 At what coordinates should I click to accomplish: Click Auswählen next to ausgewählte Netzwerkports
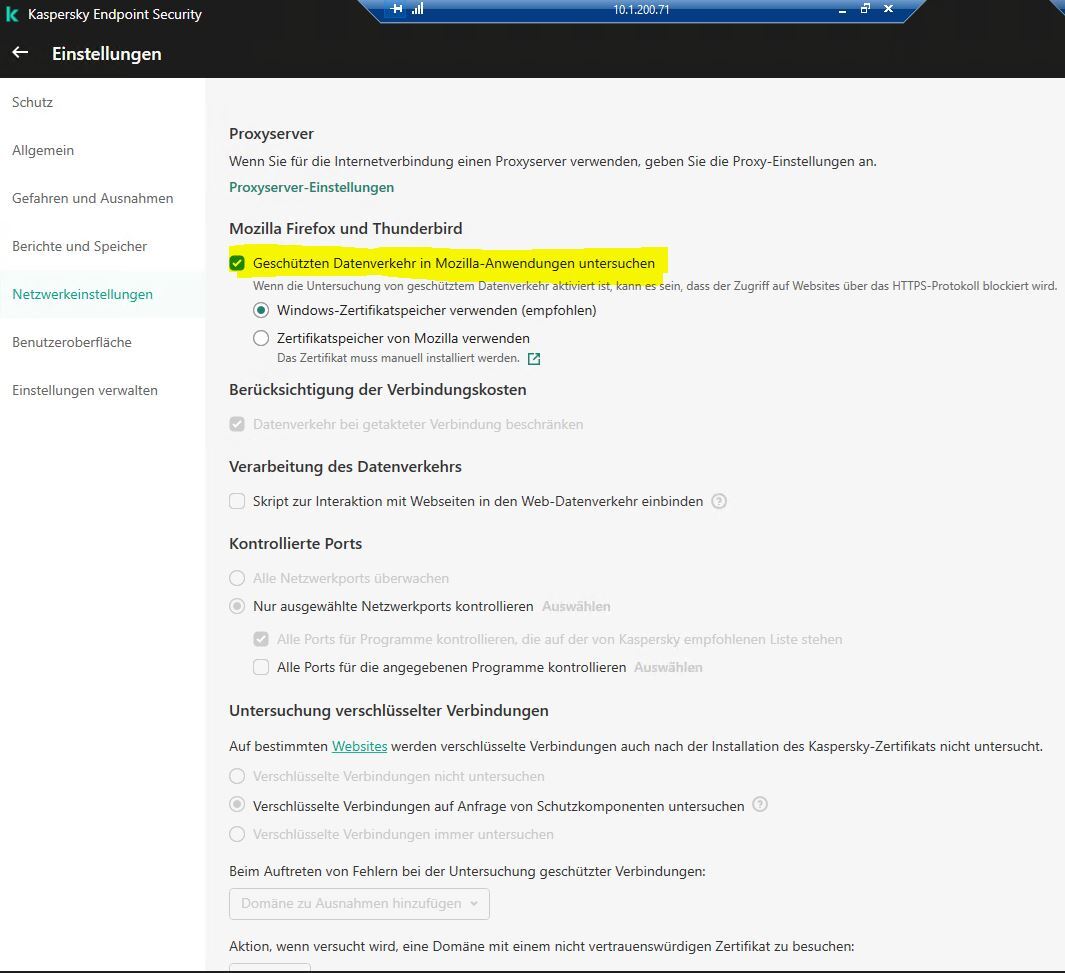[x=576, y=606]
